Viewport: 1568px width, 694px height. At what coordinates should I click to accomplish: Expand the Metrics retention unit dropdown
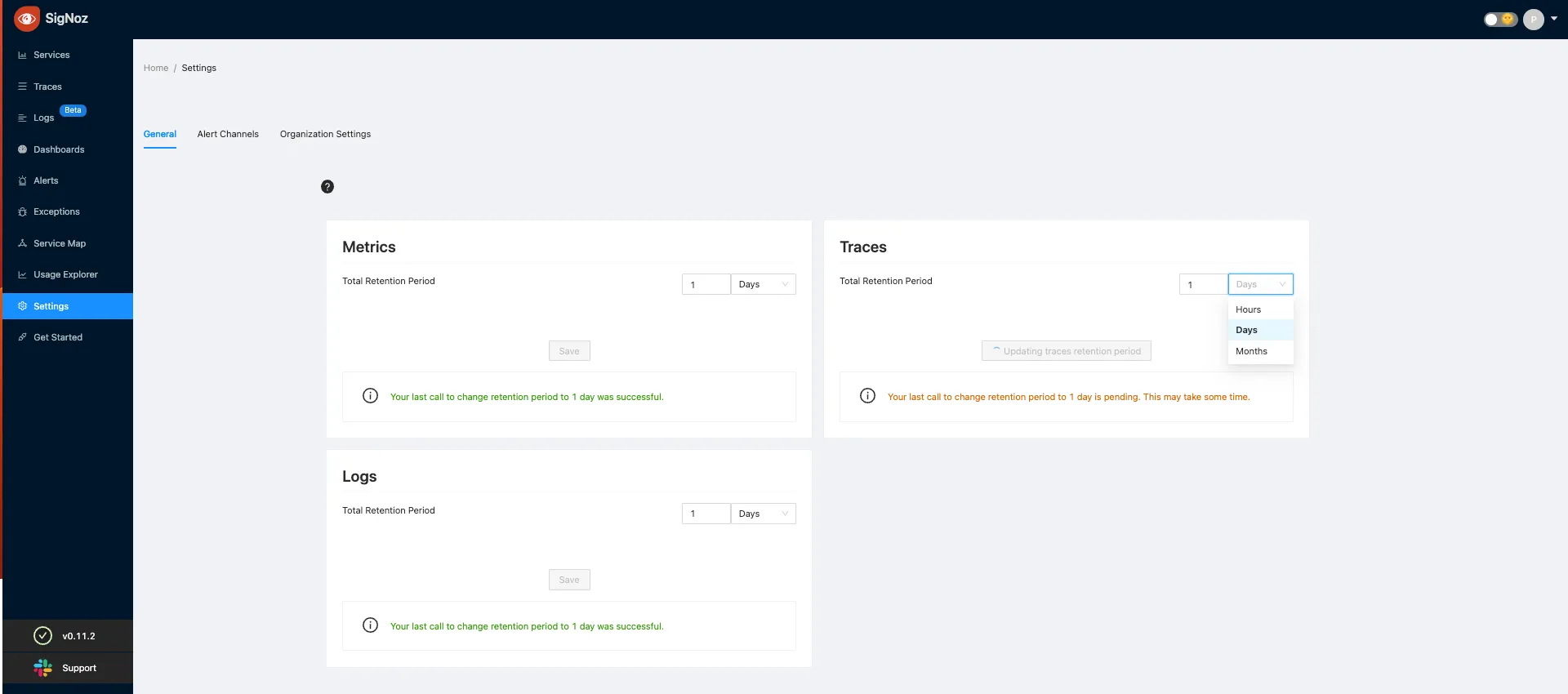tap(764, 284)
